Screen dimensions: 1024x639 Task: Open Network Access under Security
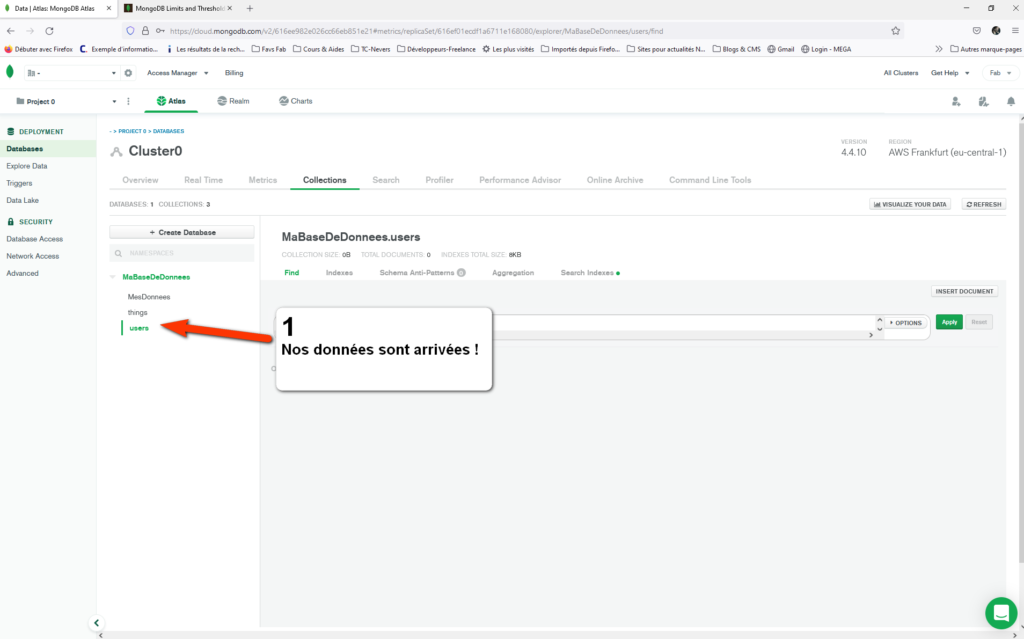[35, 254]
